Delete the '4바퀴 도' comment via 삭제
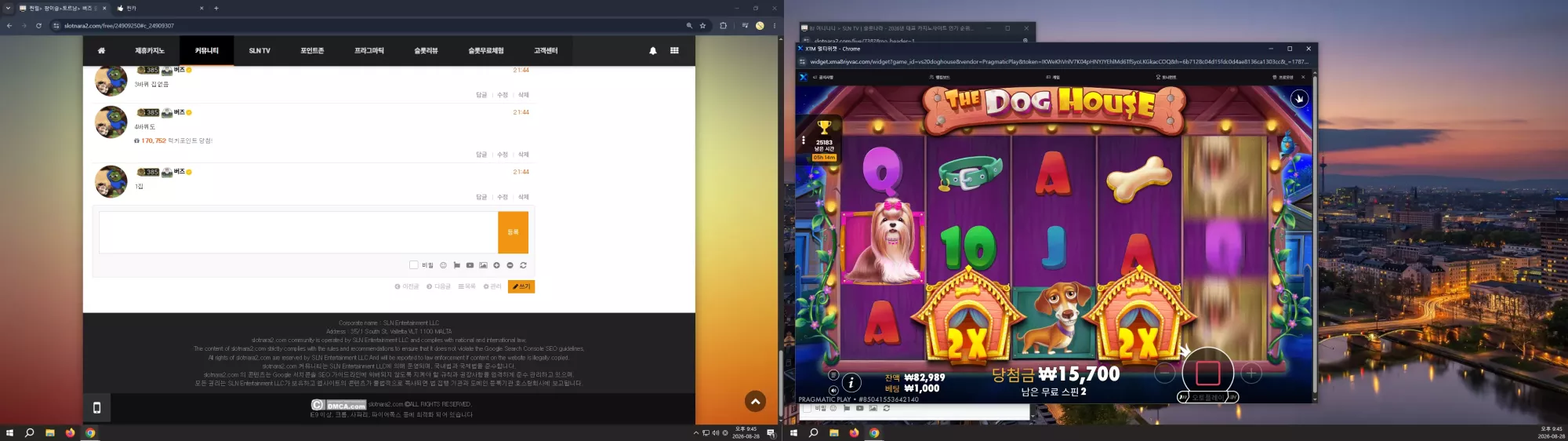The height and width of the screenshot is (441, 1568). click(x=524, y=155)
